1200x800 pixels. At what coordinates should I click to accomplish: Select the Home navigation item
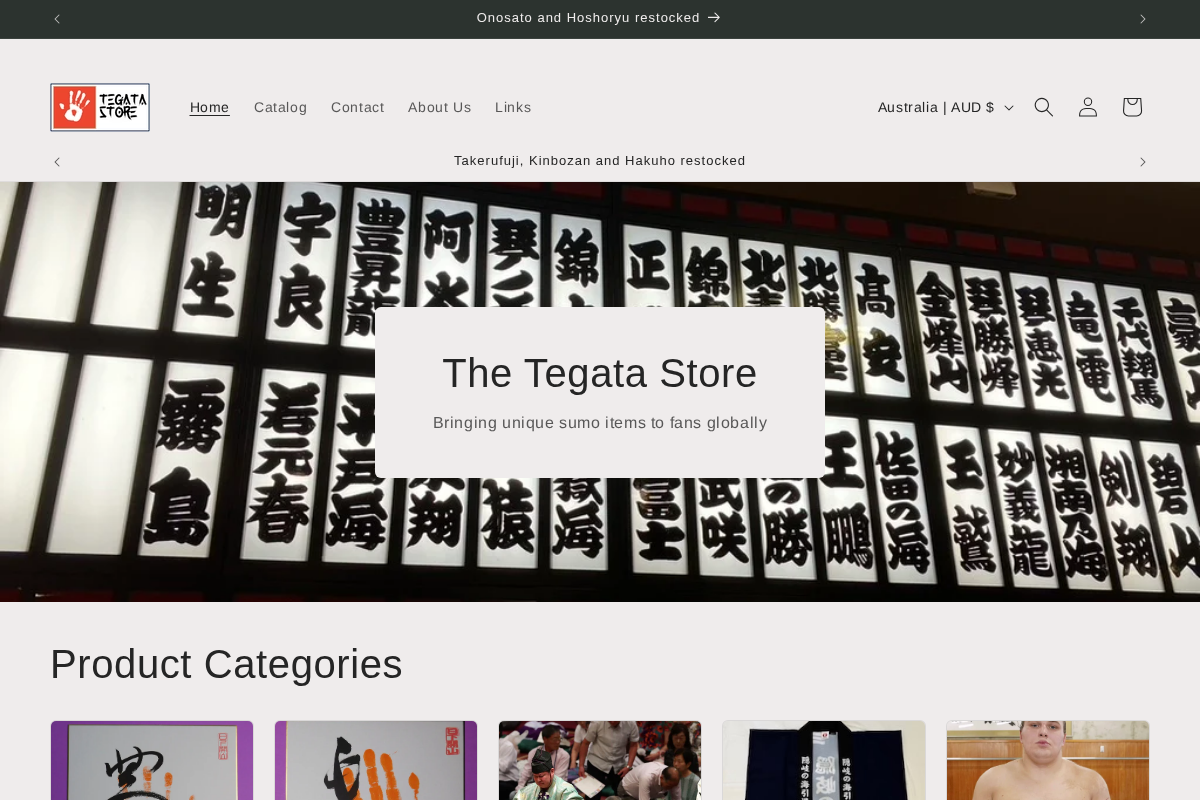click(x=209, y=107)
